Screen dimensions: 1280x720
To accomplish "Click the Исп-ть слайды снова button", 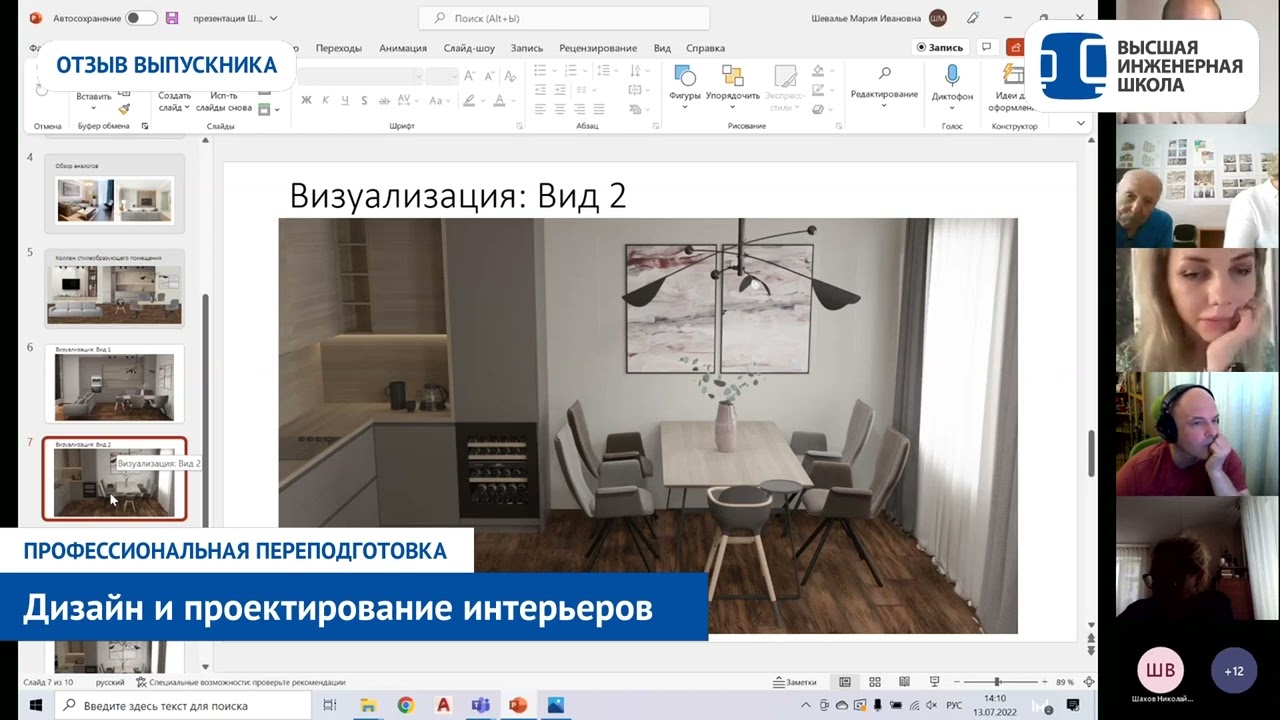I will pos(224,102).
